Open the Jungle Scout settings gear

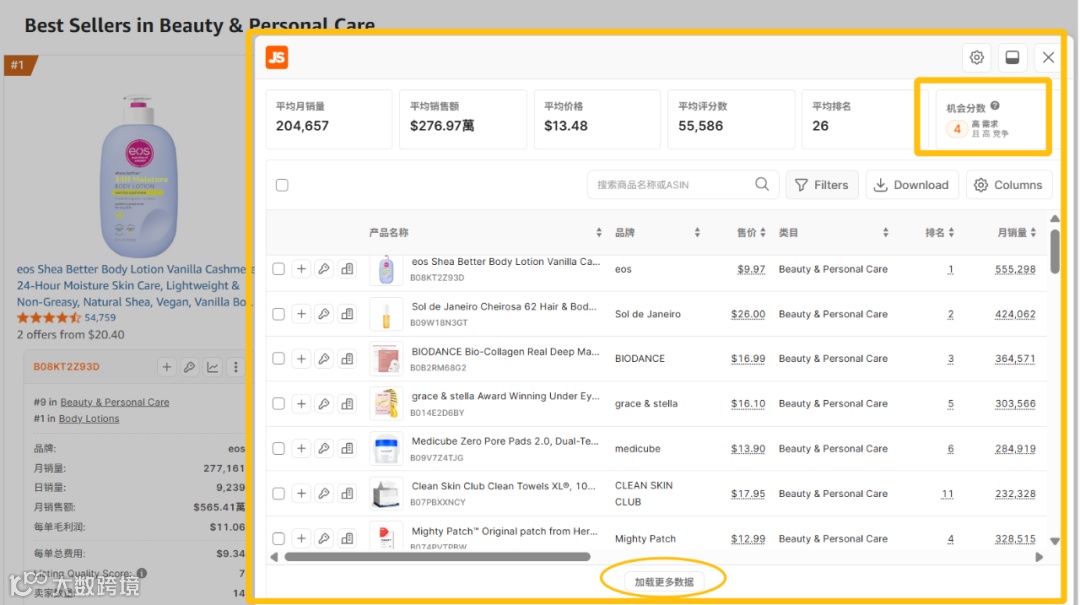point(976,57)
